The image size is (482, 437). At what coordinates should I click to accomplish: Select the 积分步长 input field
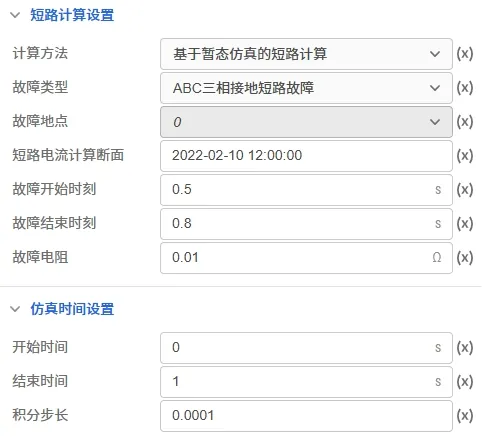click(306, 416)
